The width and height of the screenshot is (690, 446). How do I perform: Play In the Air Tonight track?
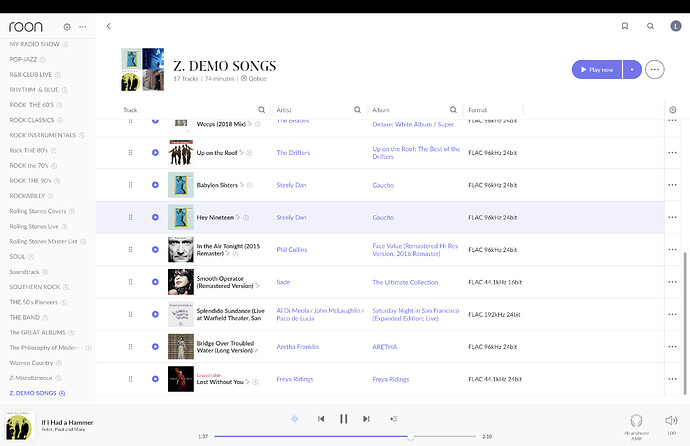[155, 249]
